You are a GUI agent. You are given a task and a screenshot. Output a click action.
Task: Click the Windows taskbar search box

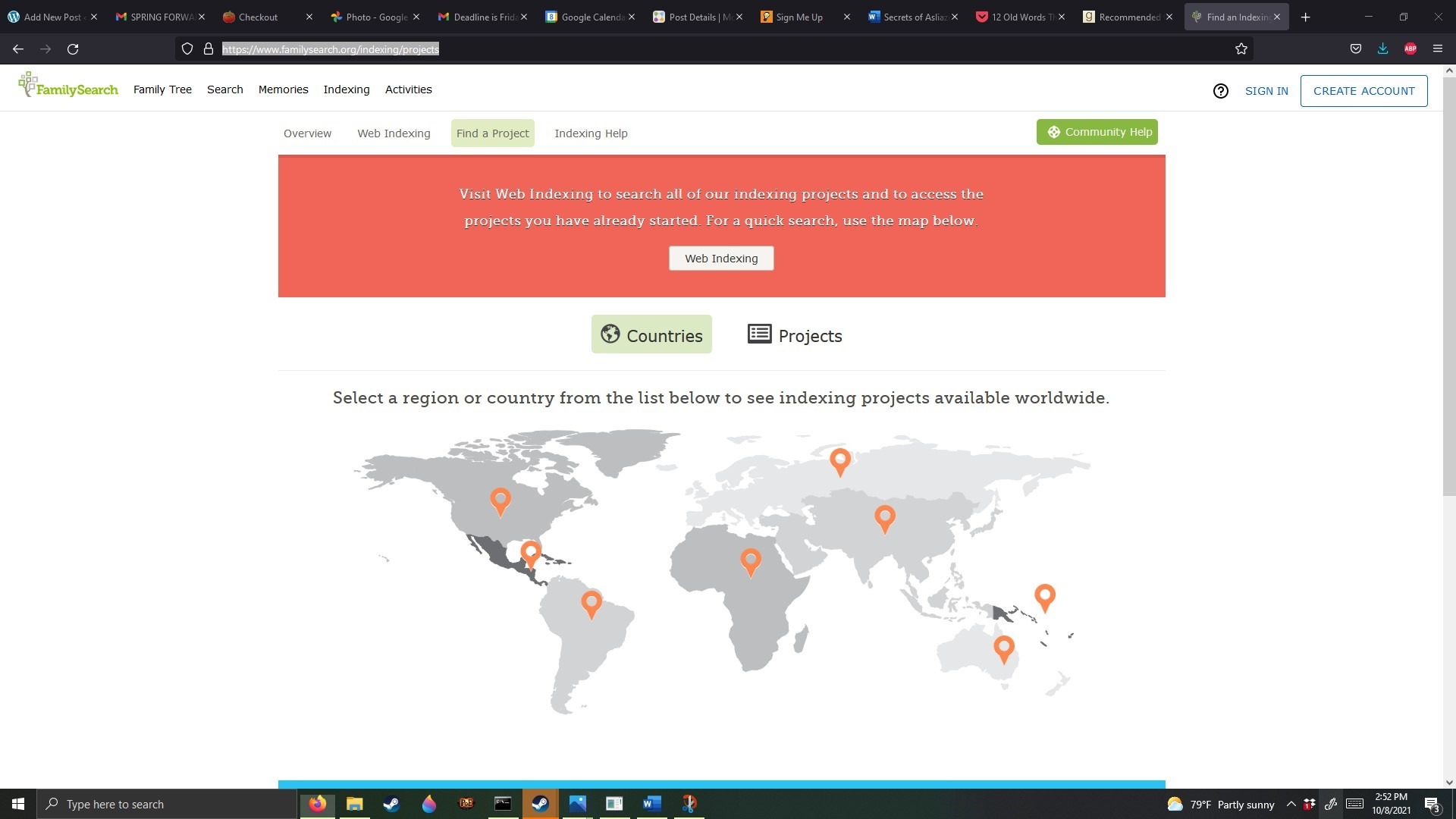click(x=167, y=805)
